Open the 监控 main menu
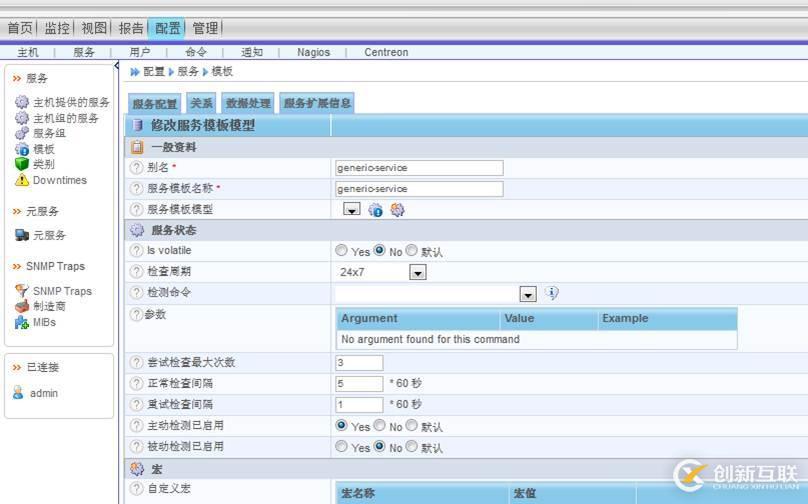Viewport: 808px width, 504px height. pos(57,28)
